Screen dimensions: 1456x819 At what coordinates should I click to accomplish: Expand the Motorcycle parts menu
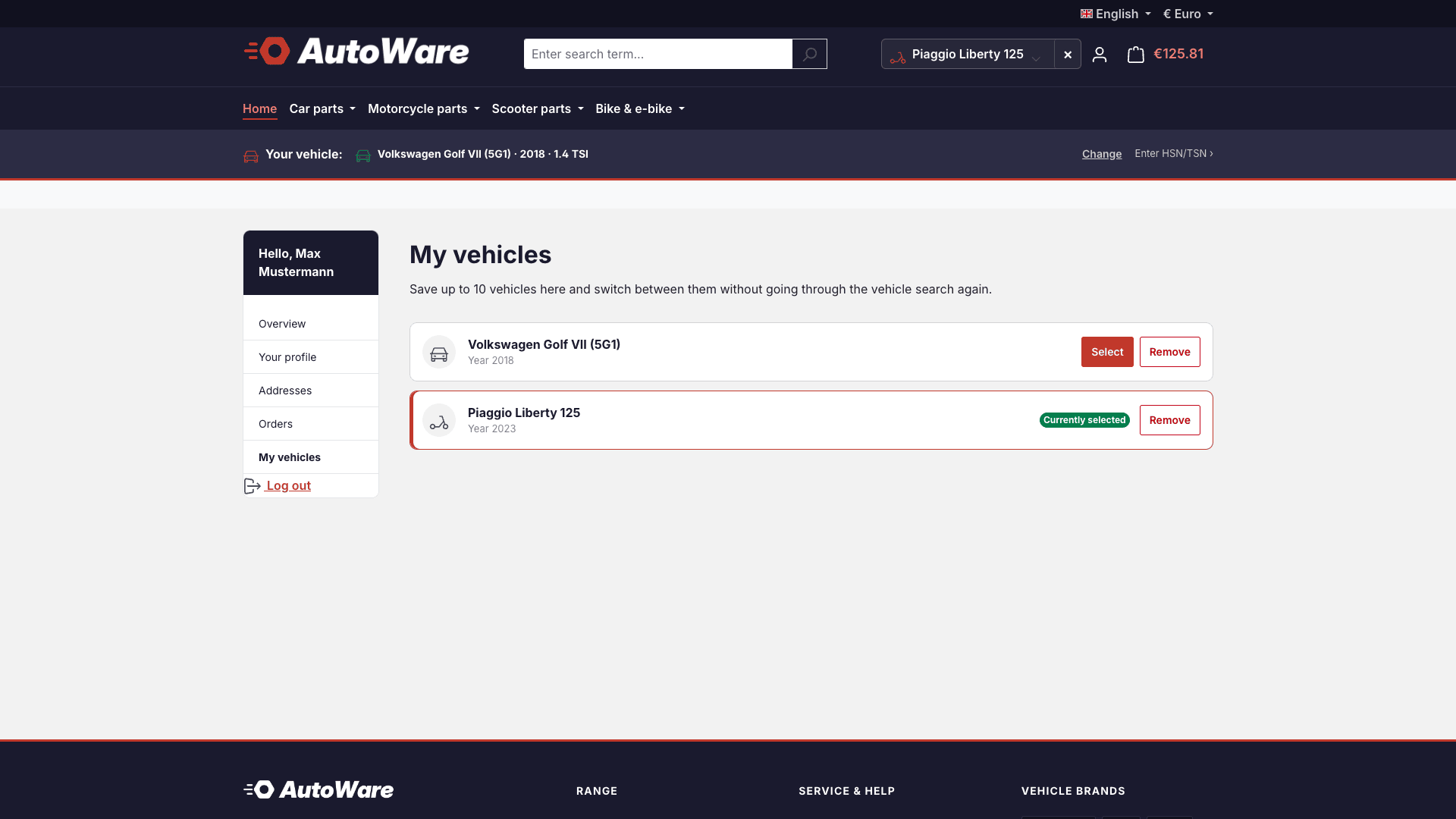(424, 108)
